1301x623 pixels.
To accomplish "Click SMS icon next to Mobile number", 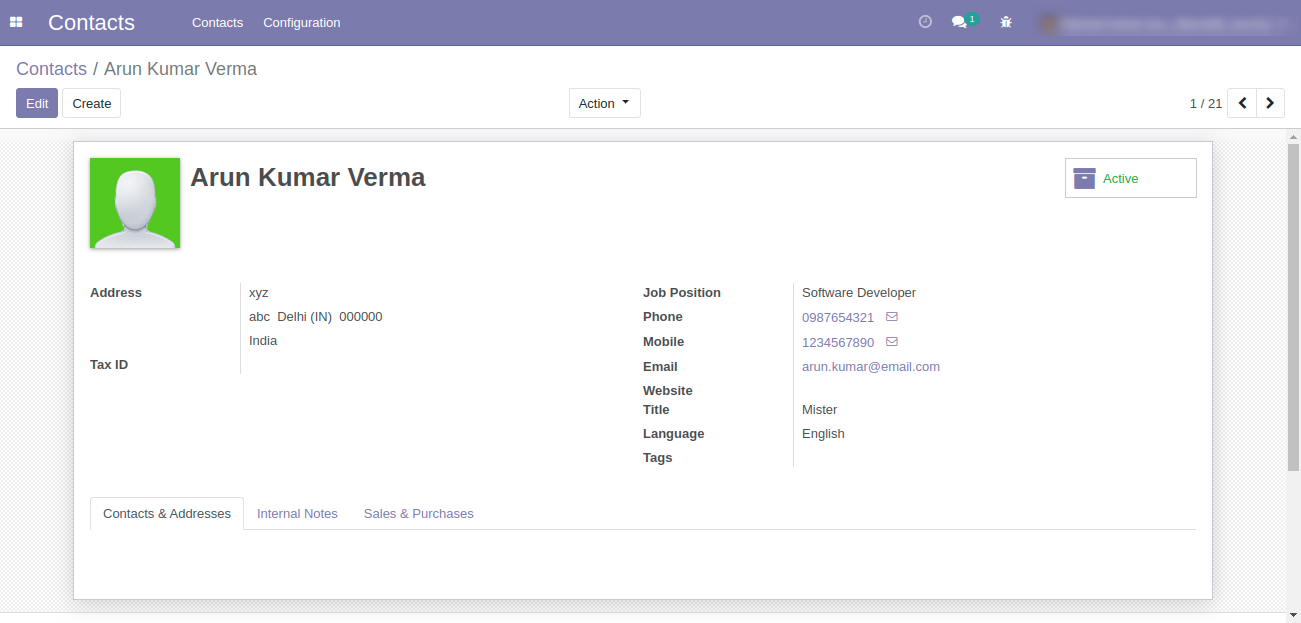I will (x=892, y=342).
